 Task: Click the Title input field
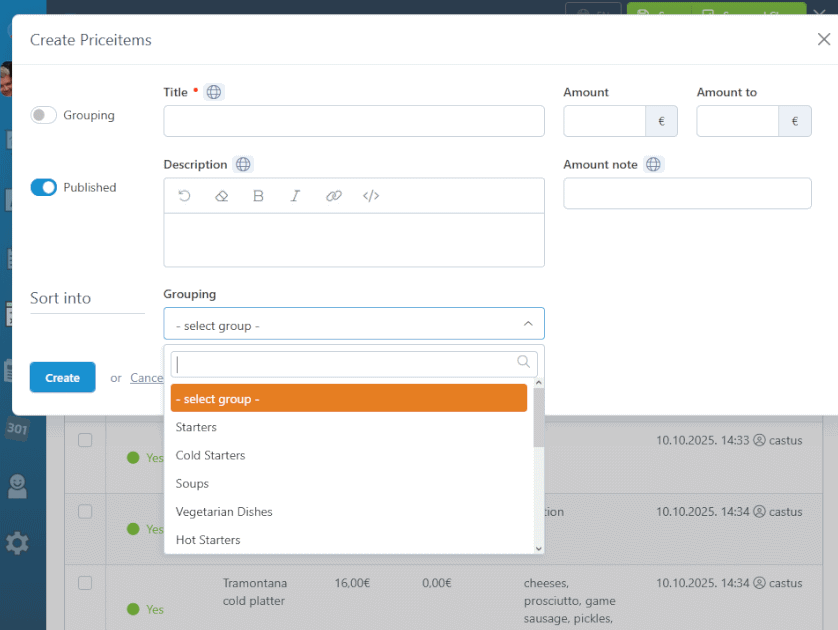point(354,121)
